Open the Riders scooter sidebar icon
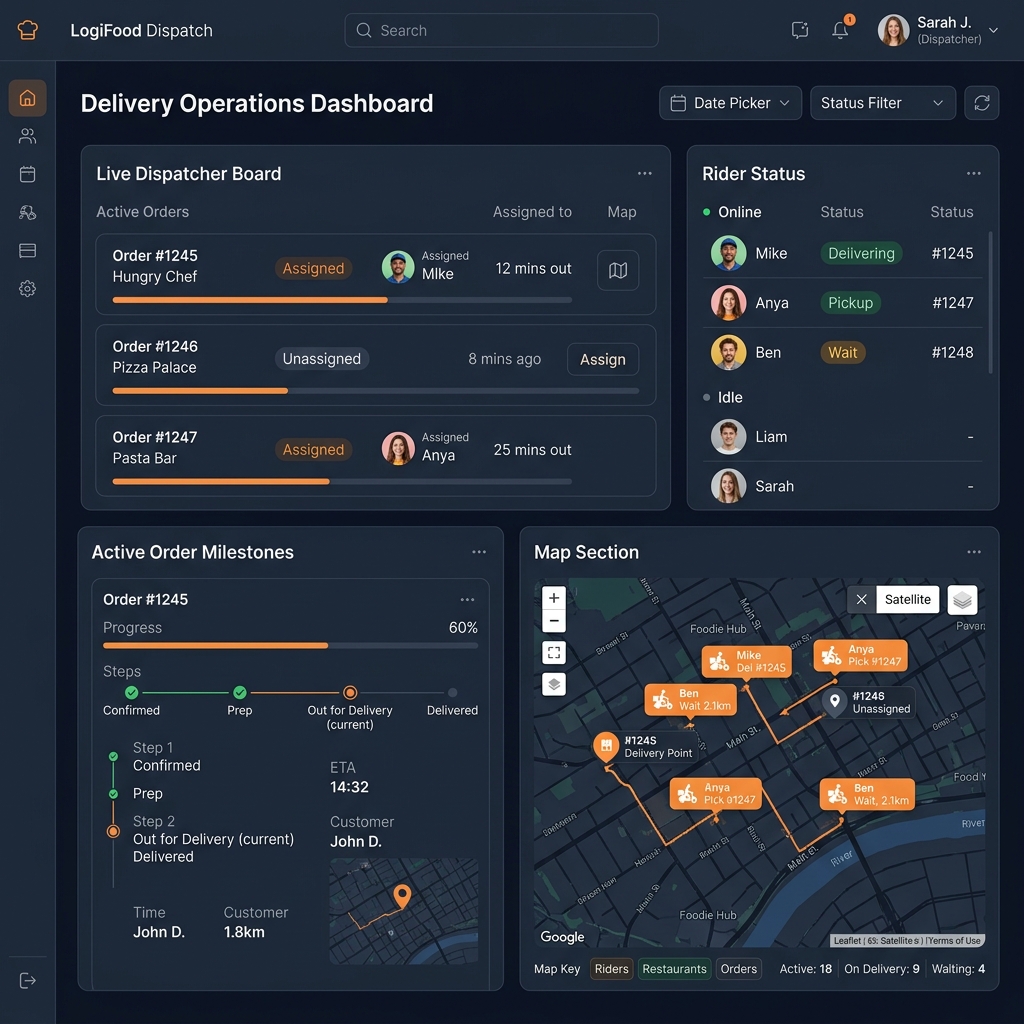 click(x=27, y=212)
